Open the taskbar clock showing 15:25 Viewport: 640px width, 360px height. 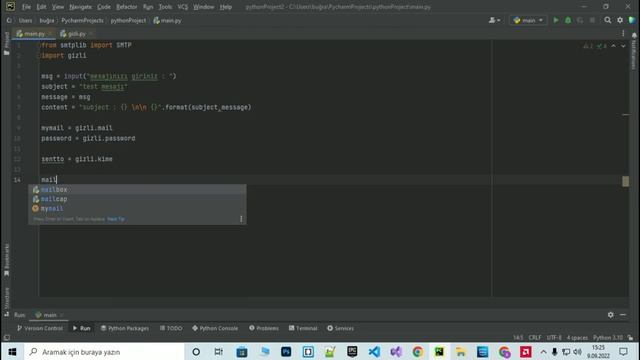click(x=598, y=351)
